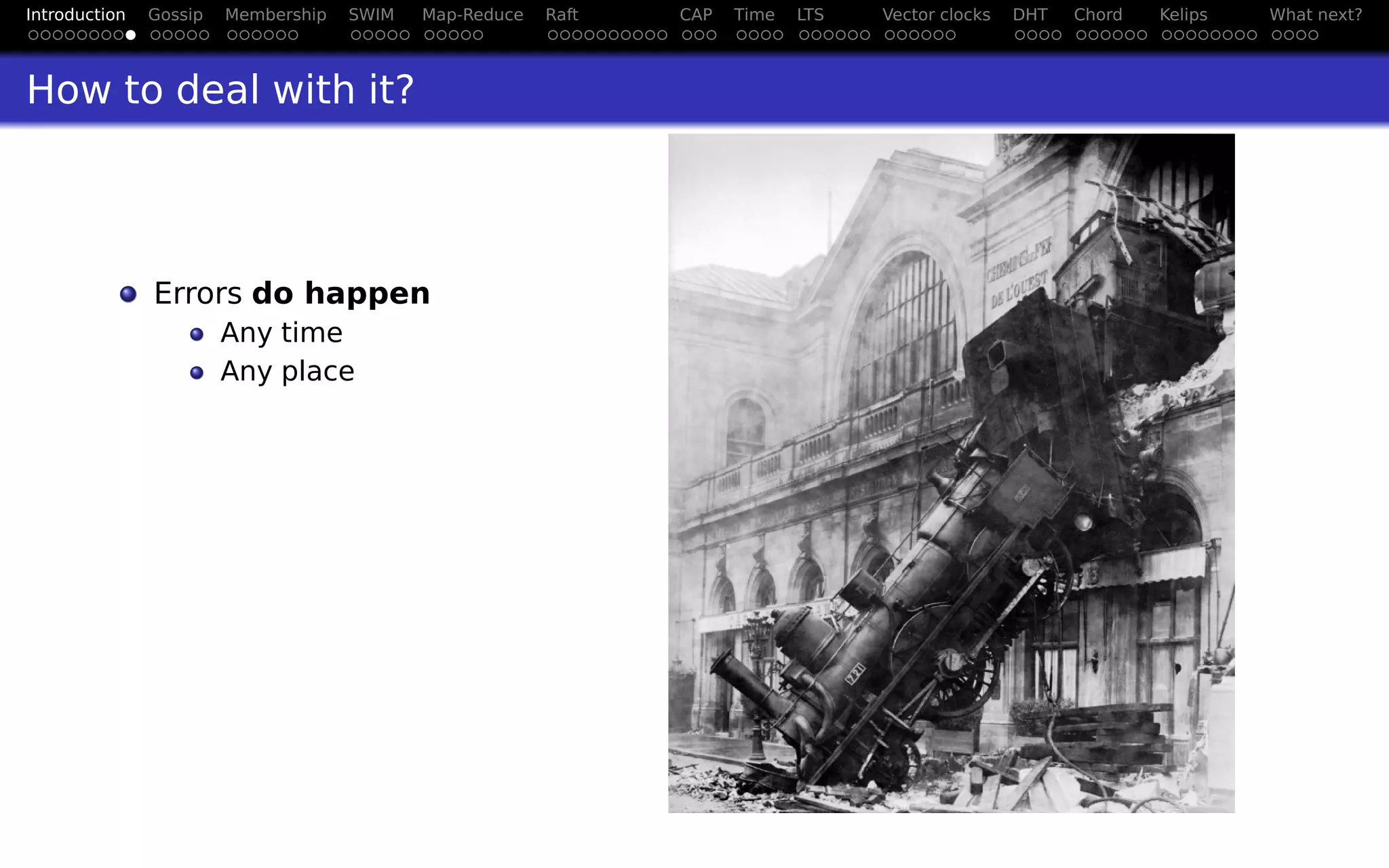
Task: Click the train wreck photograph
Action: click(x=951, y=473)
